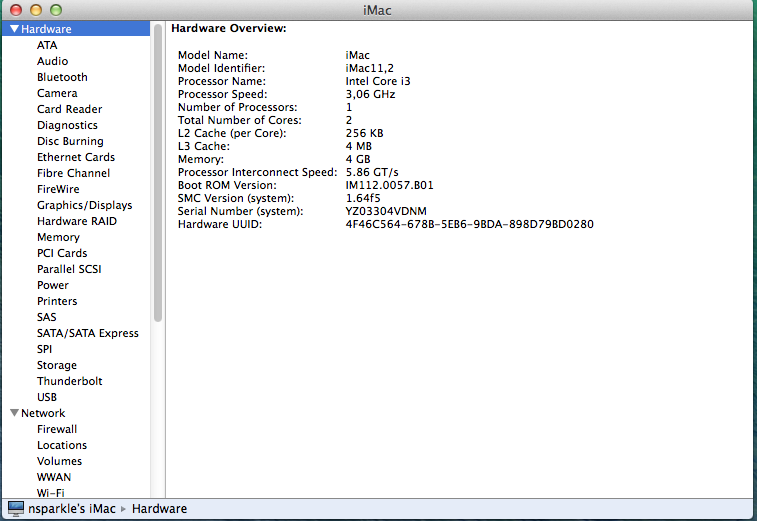757x521 pixels.
Task: Select the Bluetooth sidebar item
Action: click(62, 77)
